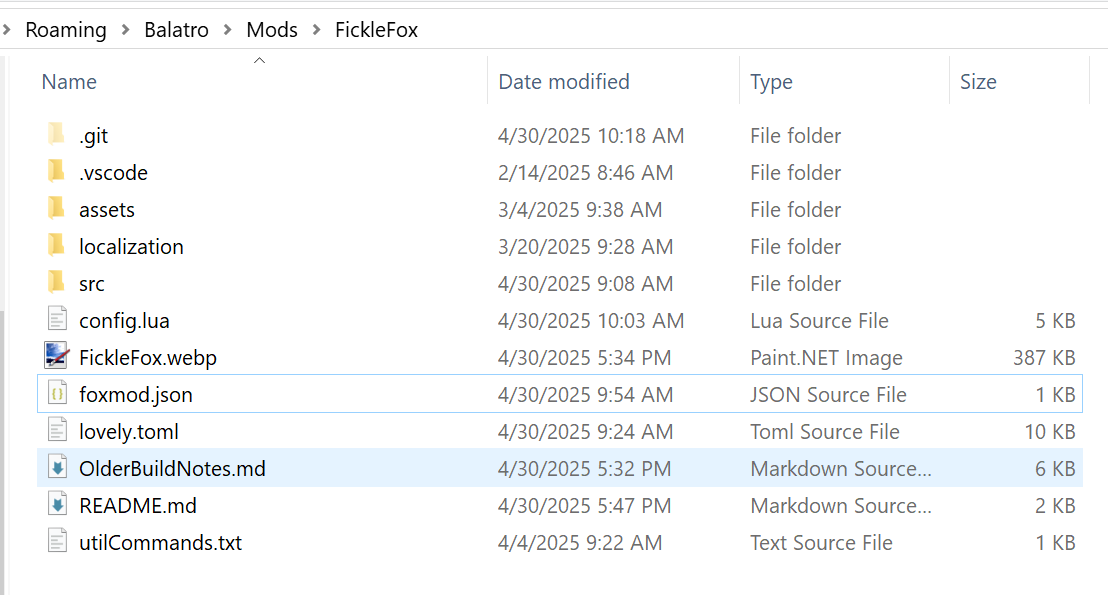
Task: Click the FickleFox.webp Paint.NET image icon
Action: click(57, 357)
